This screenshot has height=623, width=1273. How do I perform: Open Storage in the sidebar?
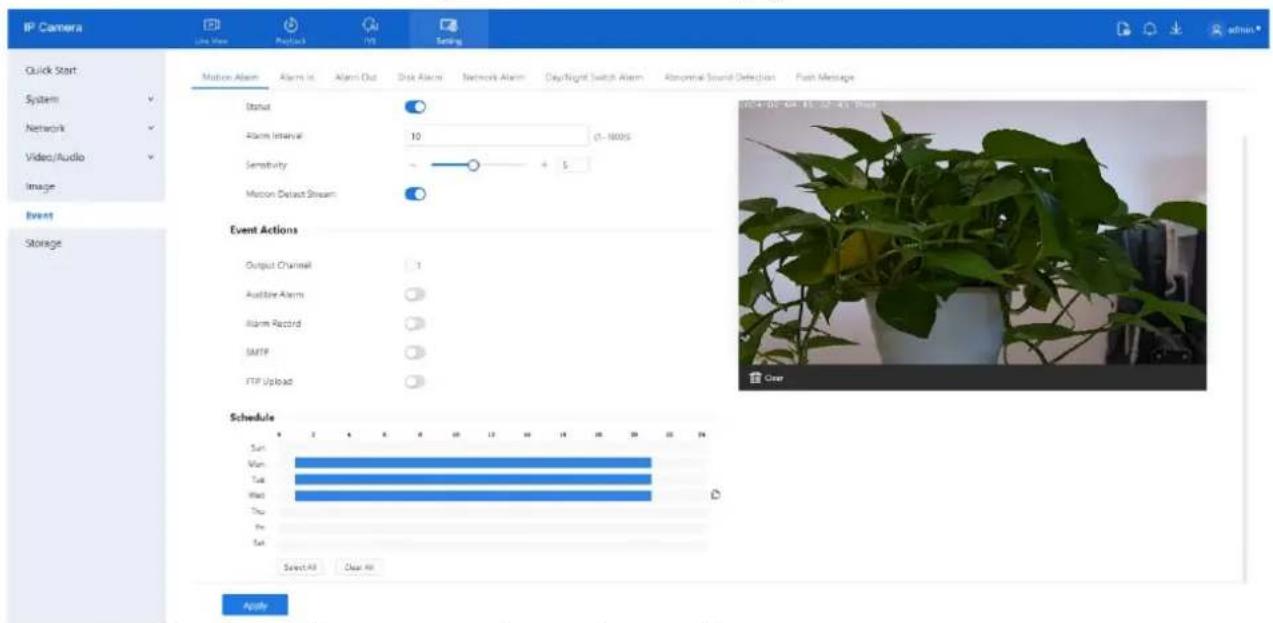click(x=43, y=243)
